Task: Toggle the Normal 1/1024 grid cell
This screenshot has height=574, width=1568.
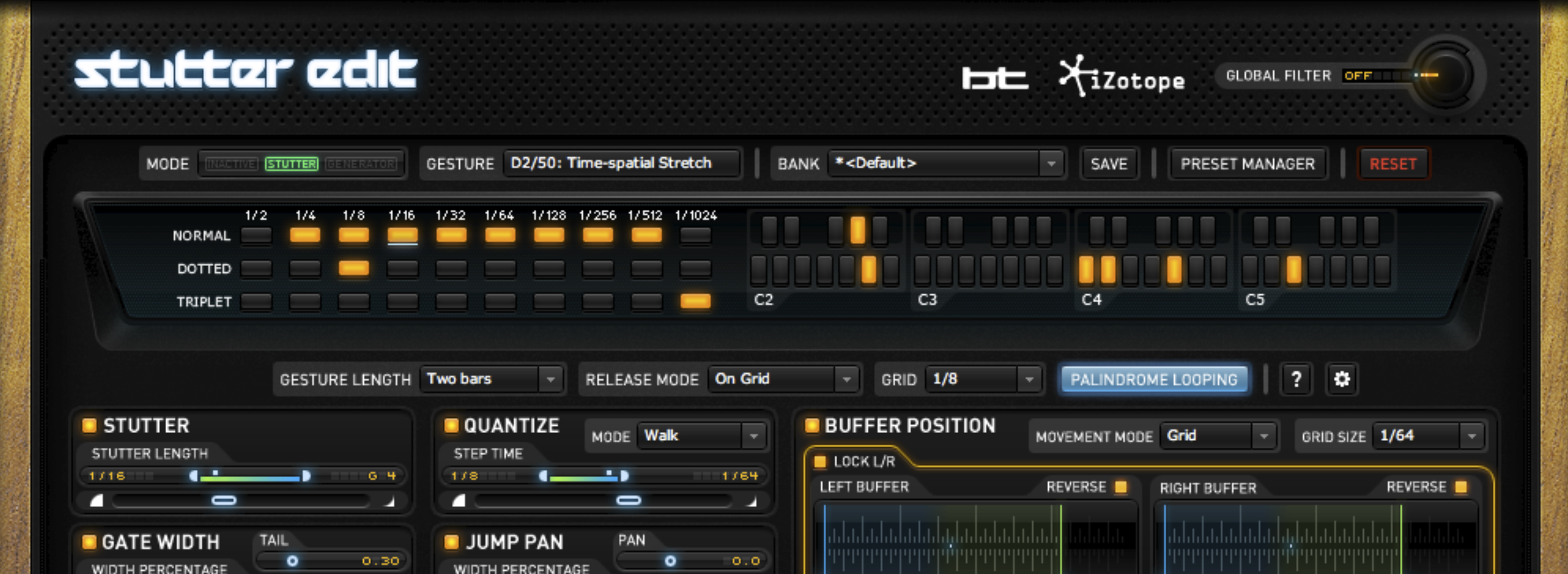Action: tap(695, 235)
